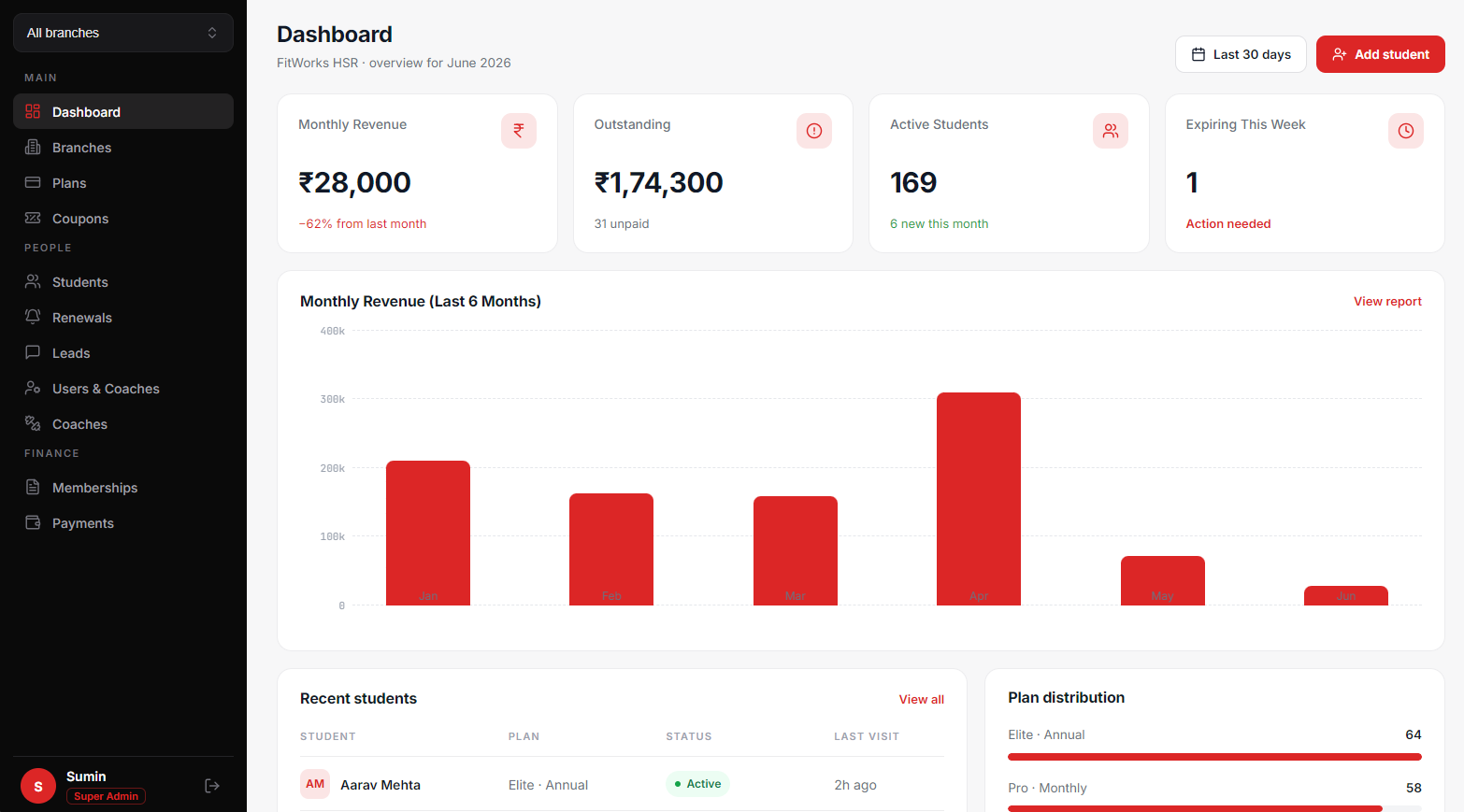Screen dimensions: 1464x812
Task: Click the ₹1,74,300 outstanding value
Action: (659, 182)
